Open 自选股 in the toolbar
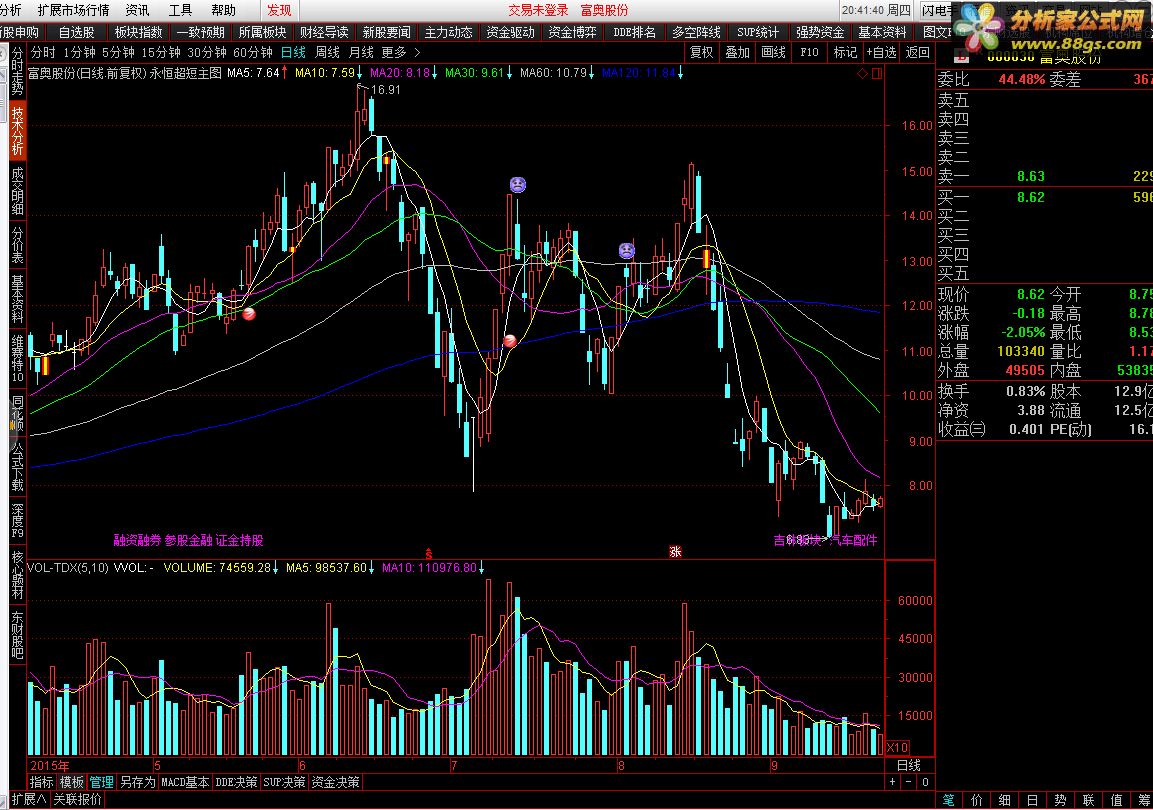The image size is (1153, 810). coord(76,32)
